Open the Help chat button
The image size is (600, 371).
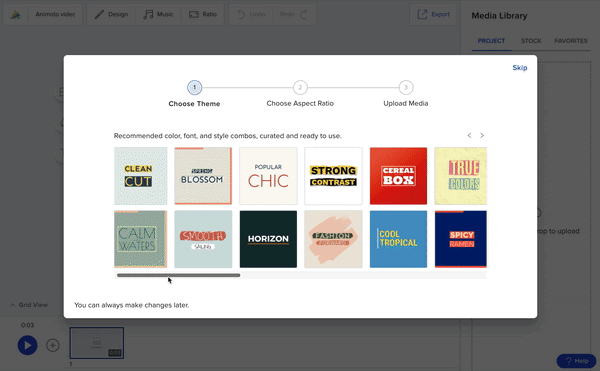coord(576,361)
